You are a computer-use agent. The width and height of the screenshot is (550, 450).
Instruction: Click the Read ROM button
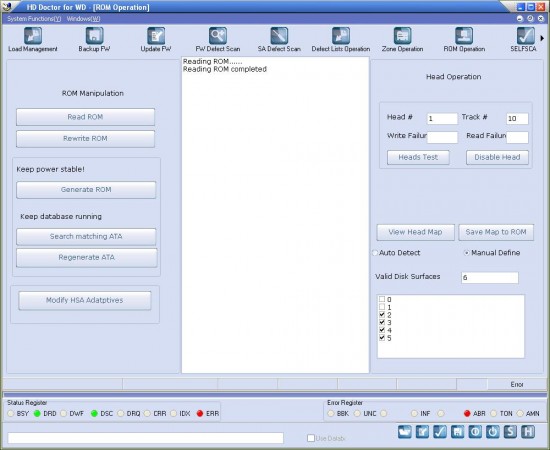(85, 117)
